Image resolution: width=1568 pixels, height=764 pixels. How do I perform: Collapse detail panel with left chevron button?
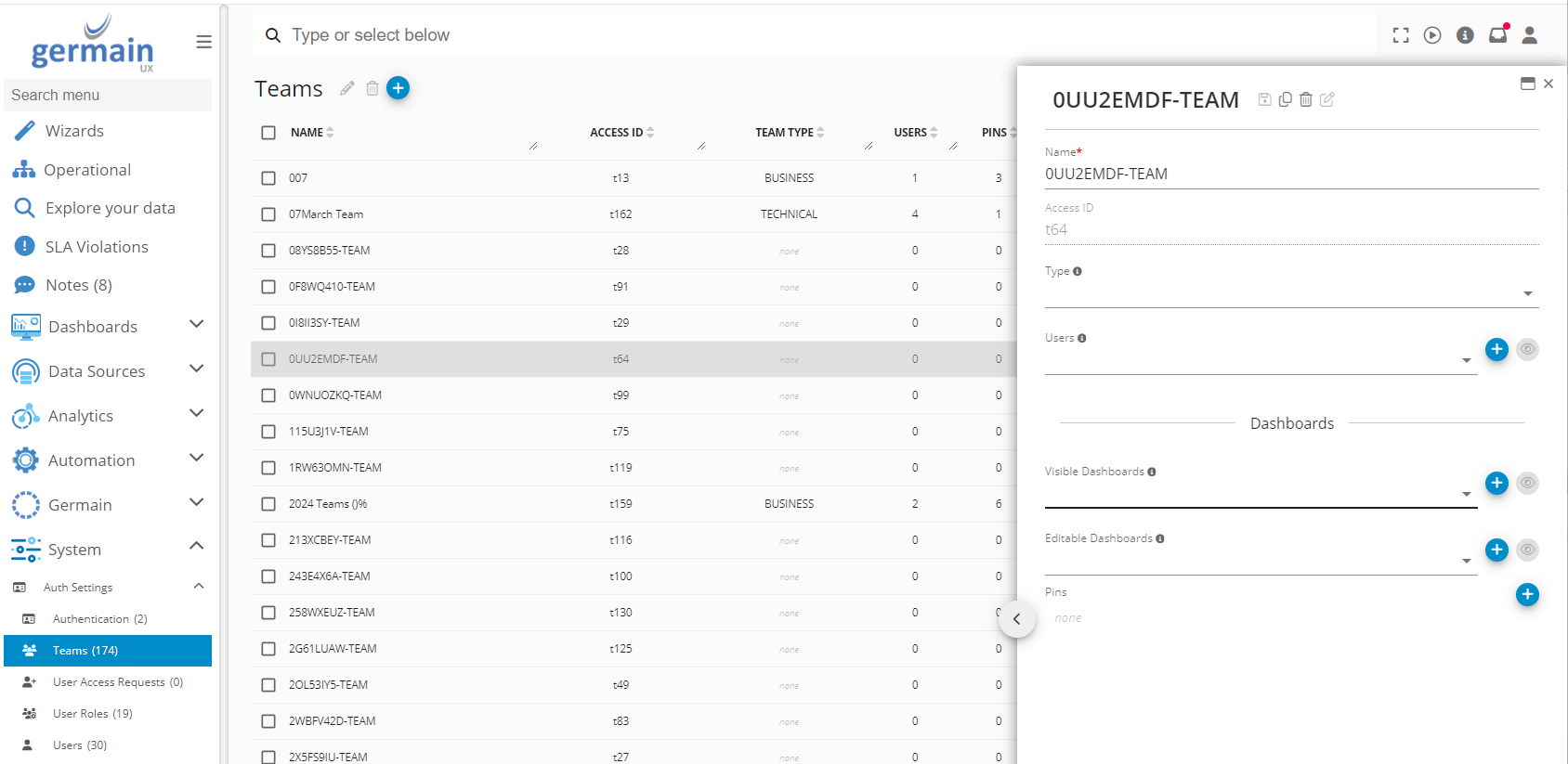[x=1017, y=619]
